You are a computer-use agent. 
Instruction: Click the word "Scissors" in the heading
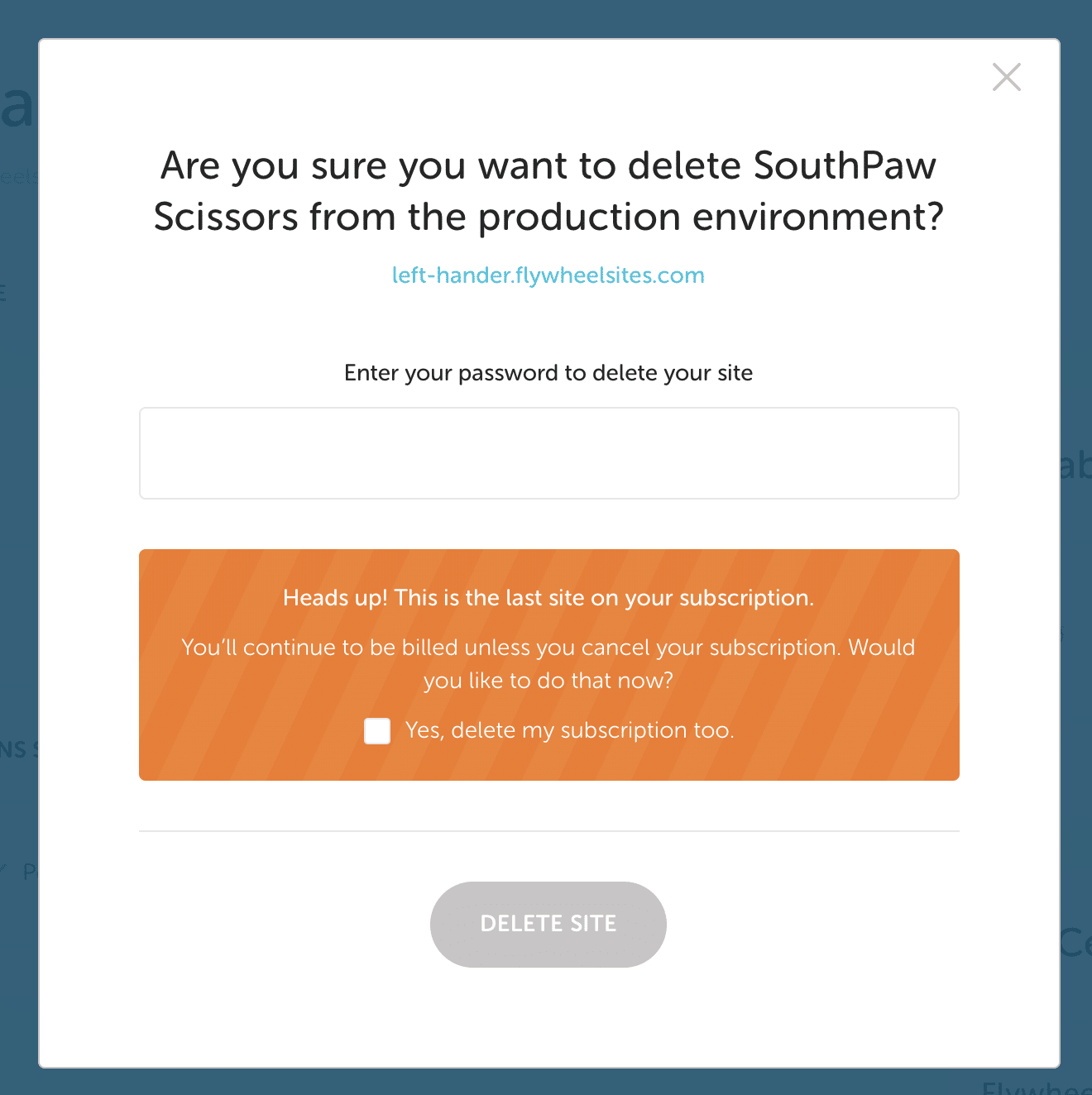[x=225, y=218]
